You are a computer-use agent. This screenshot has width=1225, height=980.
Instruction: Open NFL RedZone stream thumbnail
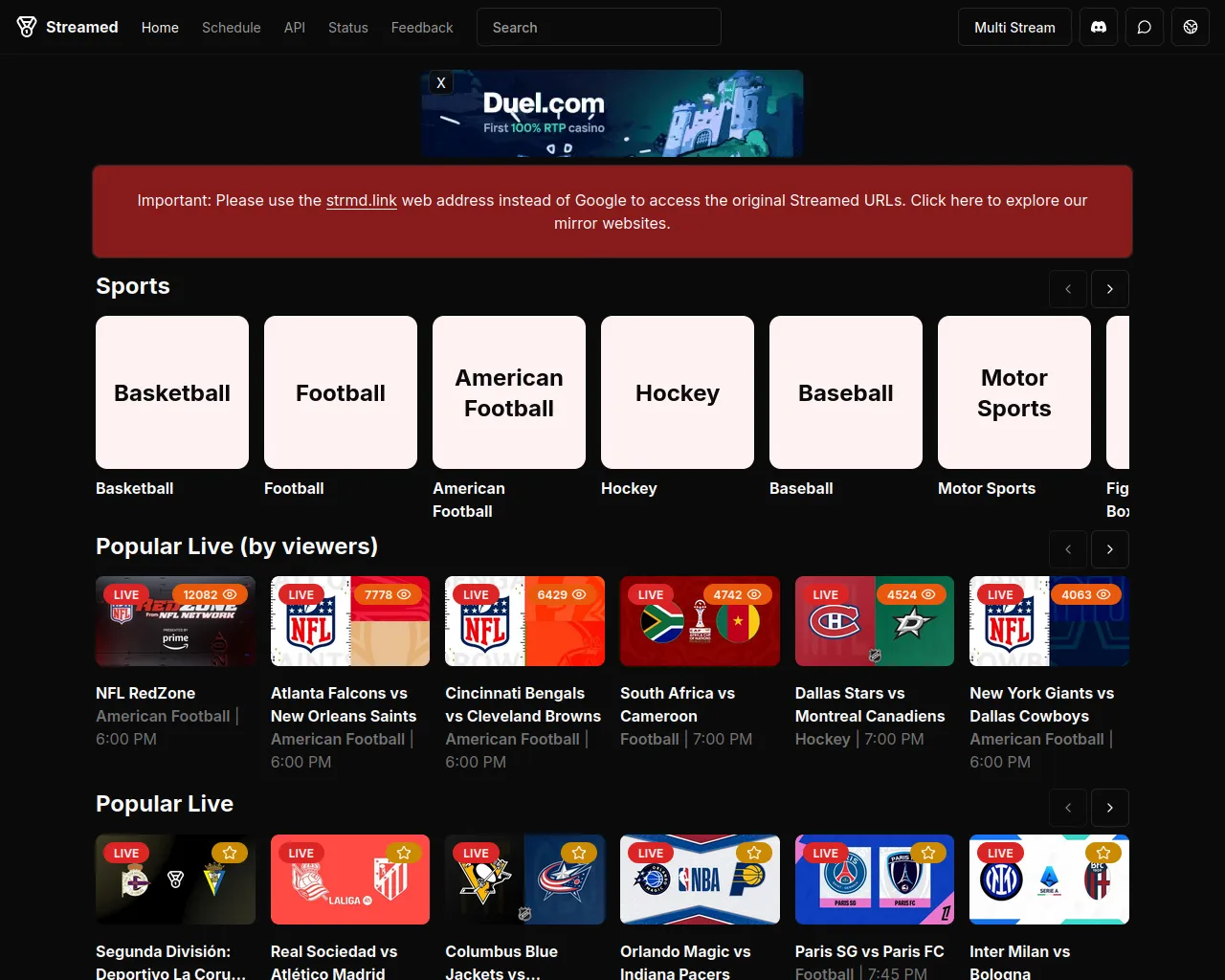[x=175, y=621]
